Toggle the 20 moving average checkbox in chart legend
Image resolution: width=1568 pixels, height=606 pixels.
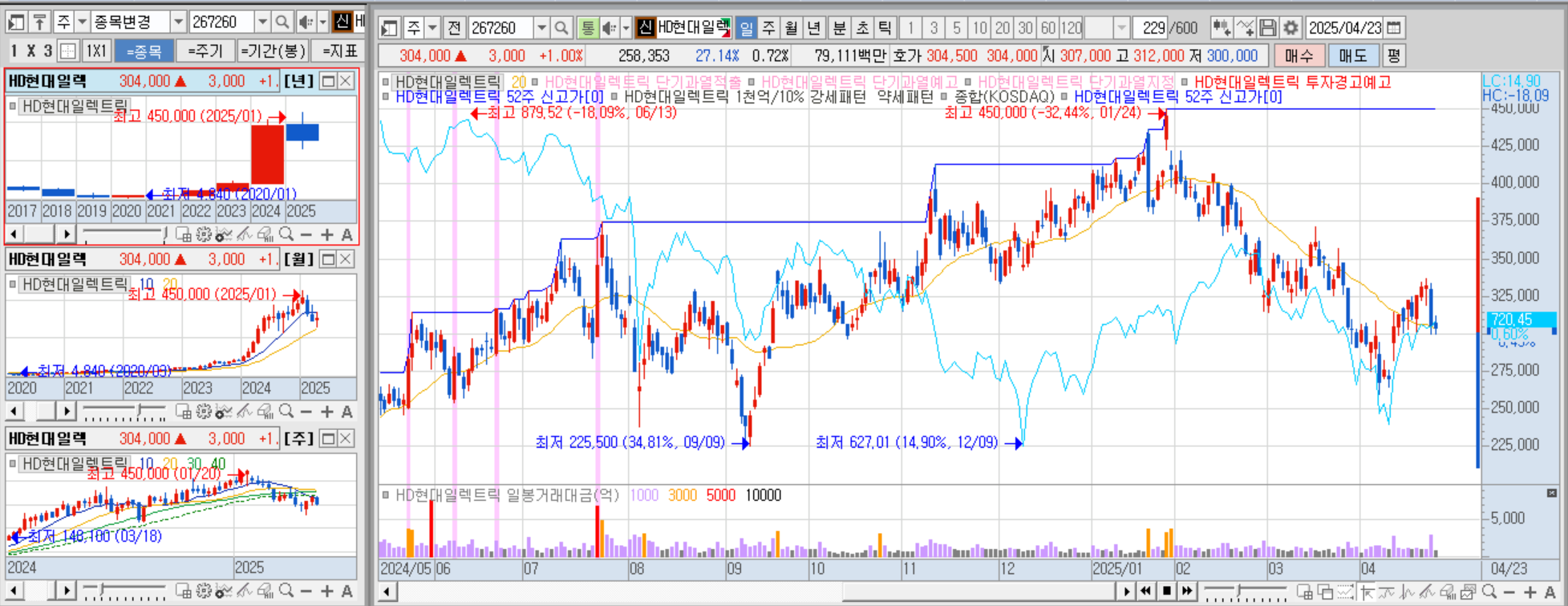[518, 82]
